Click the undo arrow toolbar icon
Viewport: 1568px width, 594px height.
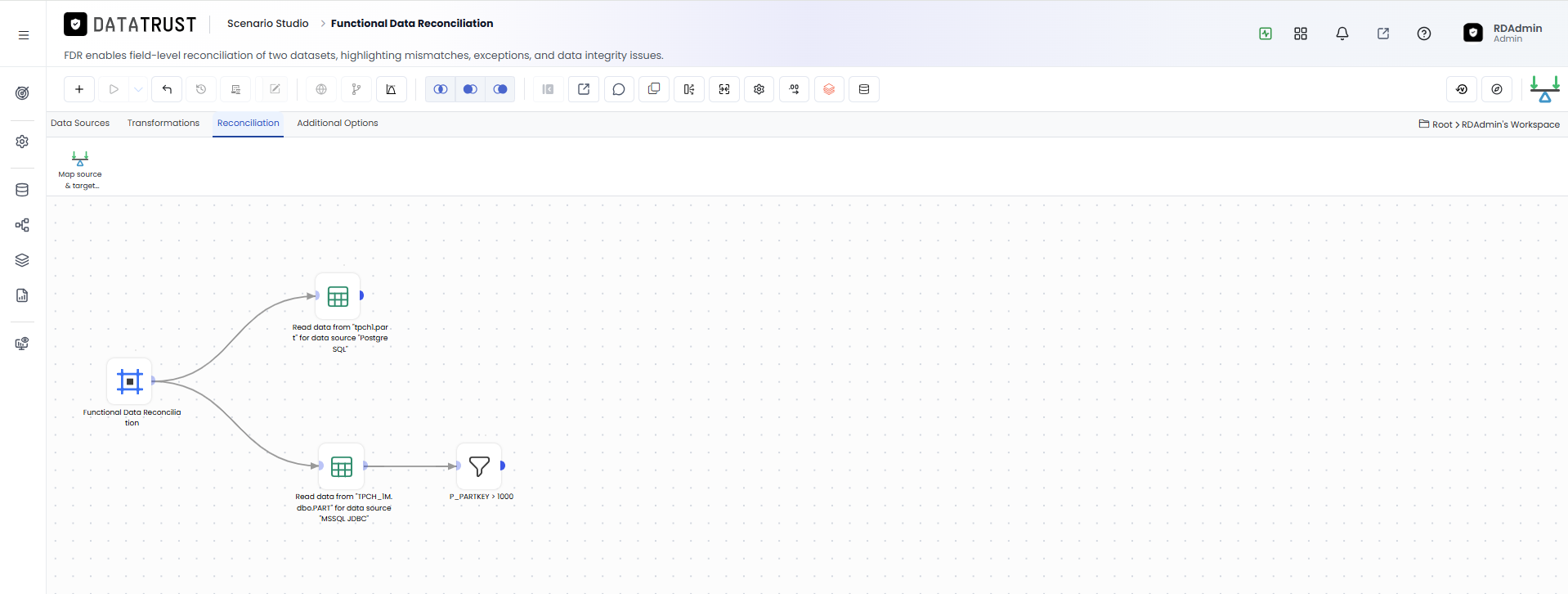click(167, 89)
